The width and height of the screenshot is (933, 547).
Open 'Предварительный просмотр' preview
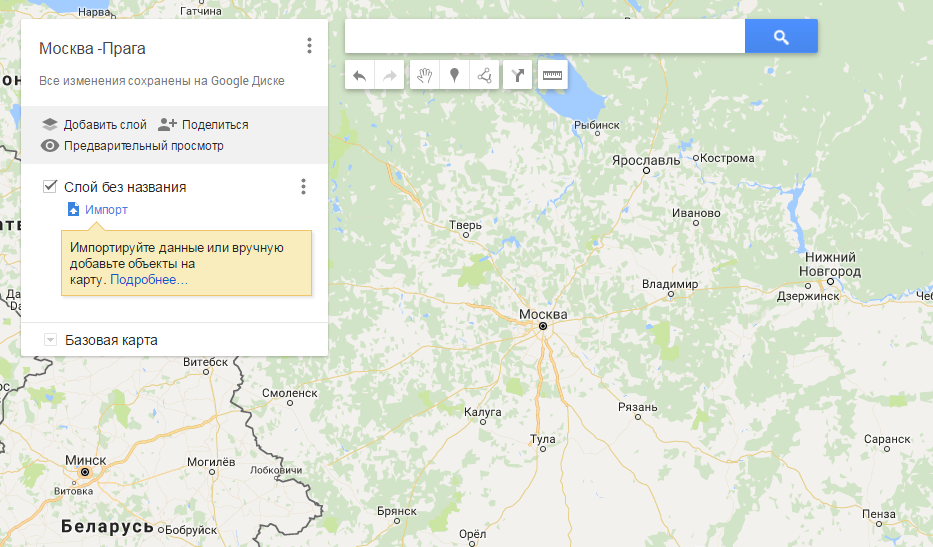(132, 146)
